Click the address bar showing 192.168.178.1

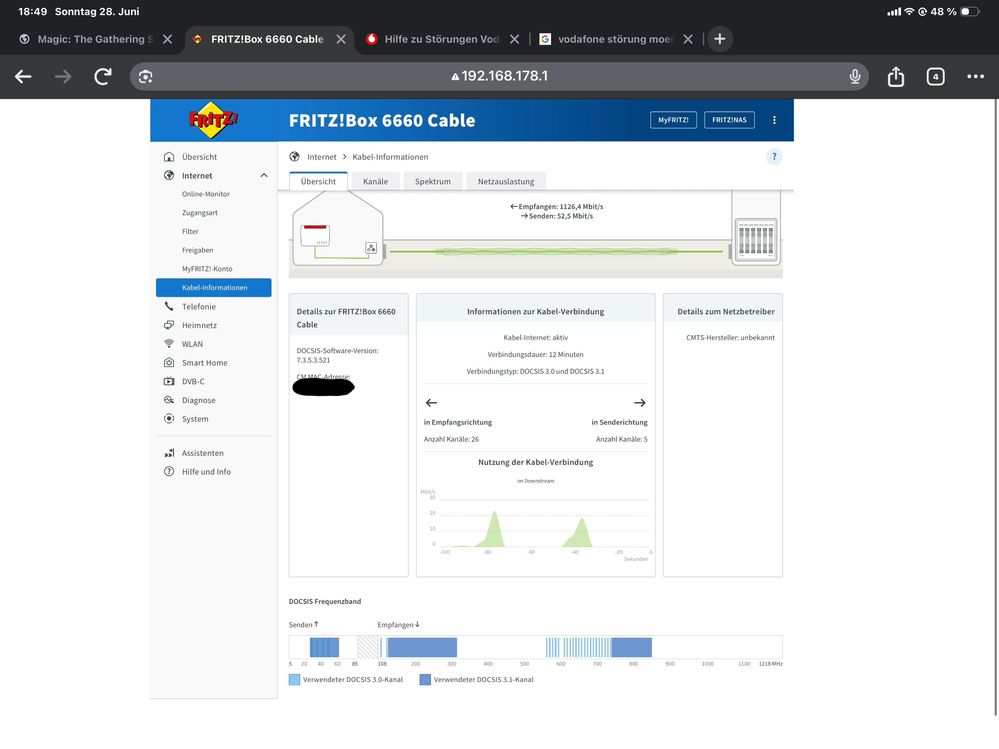[499, 76]
